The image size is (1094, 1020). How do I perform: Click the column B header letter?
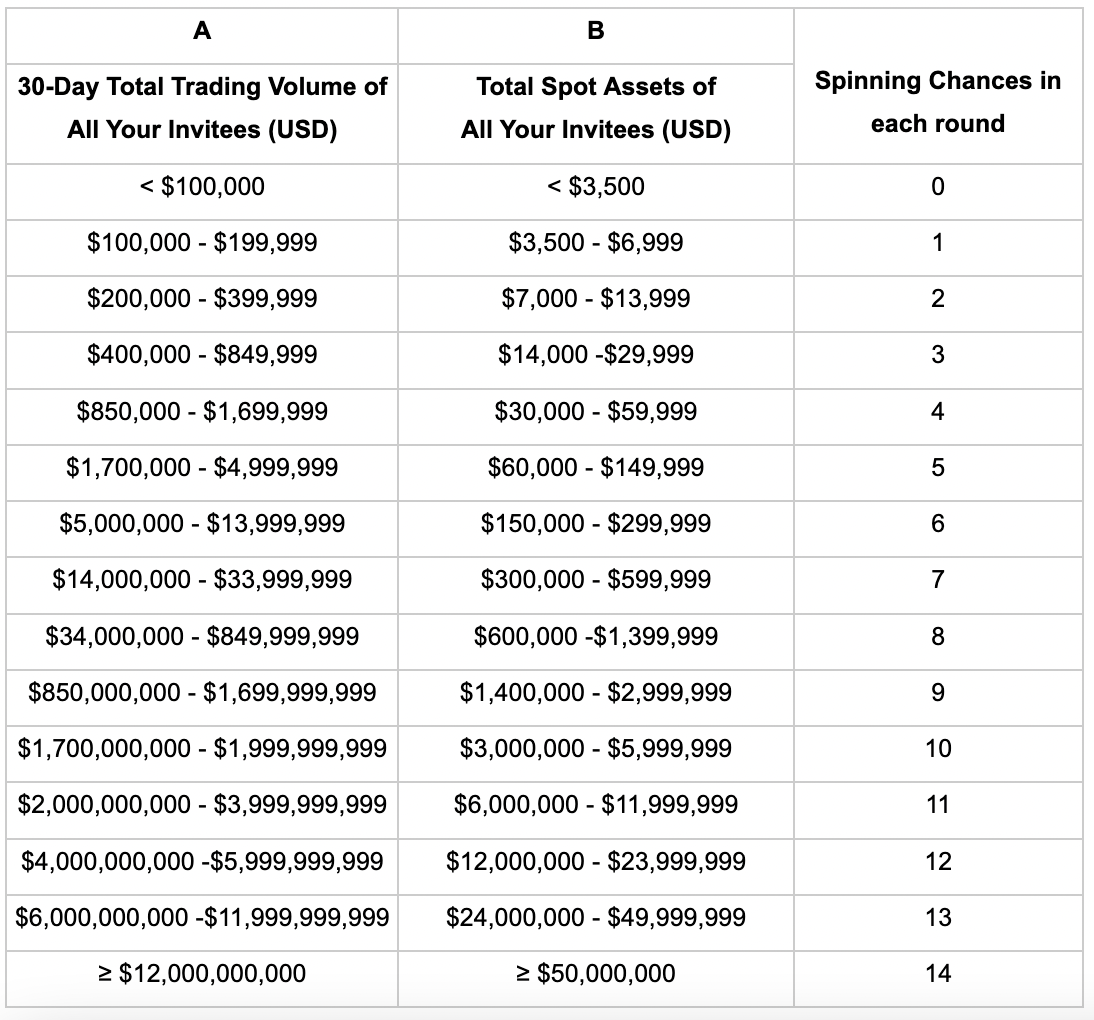pos(595,31)
